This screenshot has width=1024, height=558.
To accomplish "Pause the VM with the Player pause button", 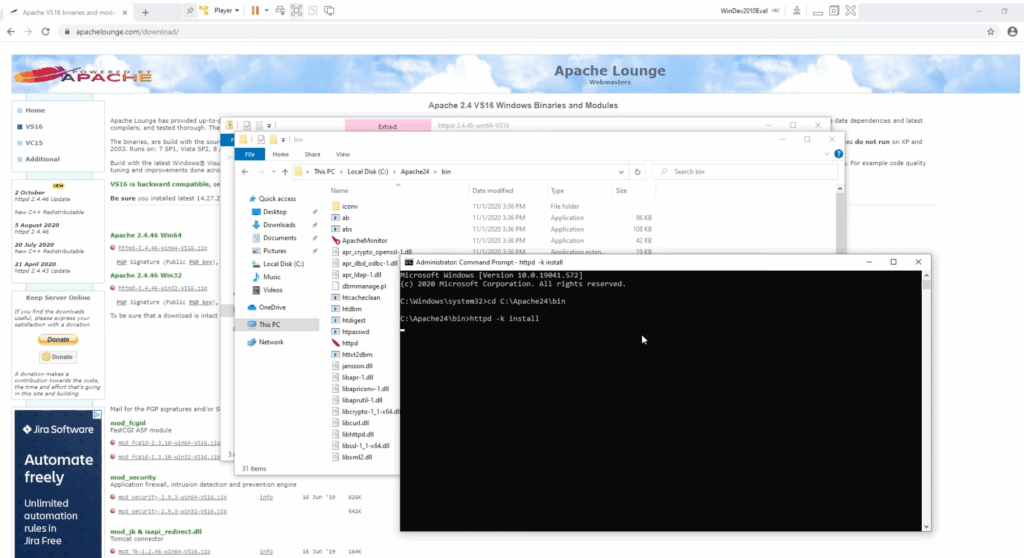I will (256, 10).
